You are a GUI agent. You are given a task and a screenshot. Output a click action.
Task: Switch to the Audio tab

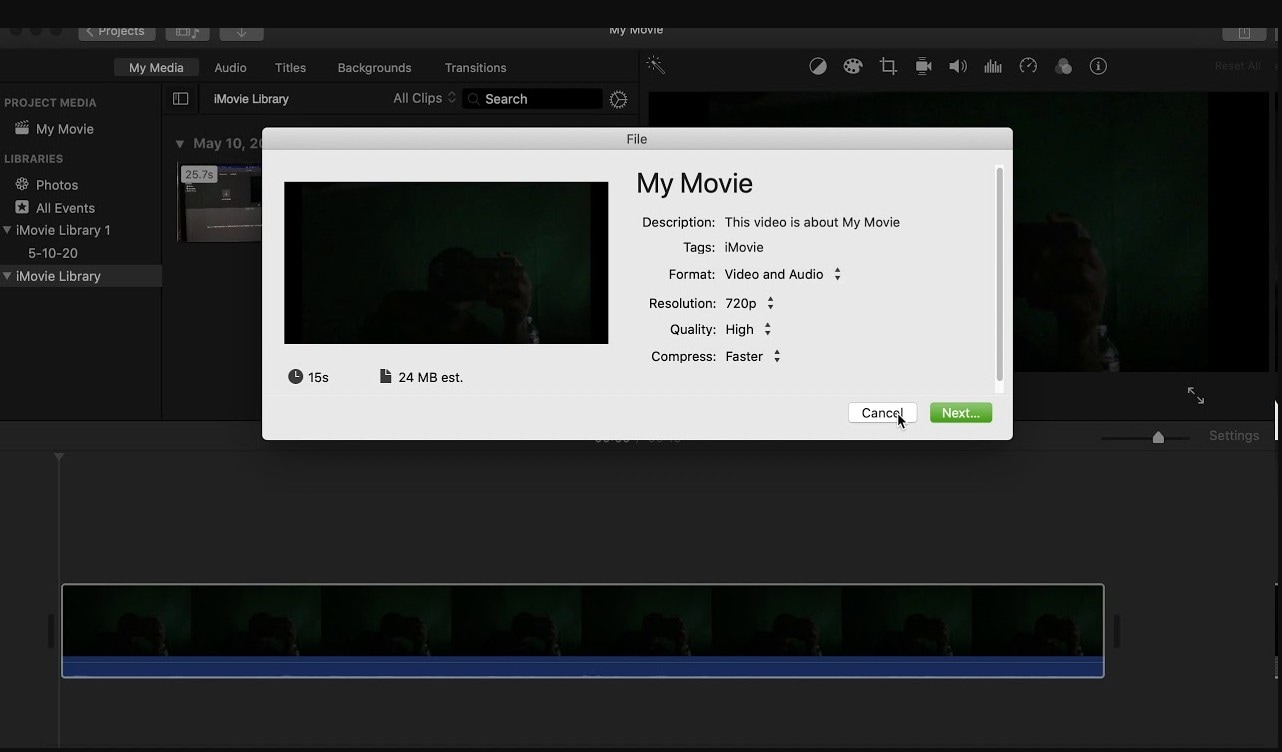point(229,67)
